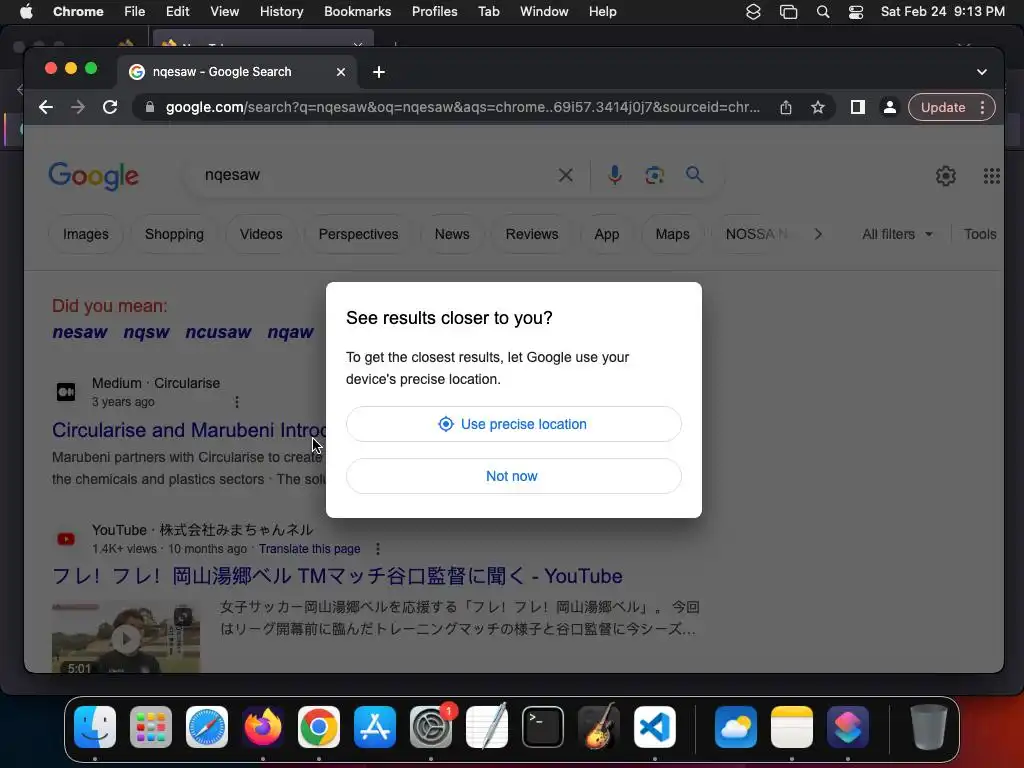The width and height of the screenshot is (1024, 768).
Task: Dismiss dialog with Not now
Action: coord(513,476)
